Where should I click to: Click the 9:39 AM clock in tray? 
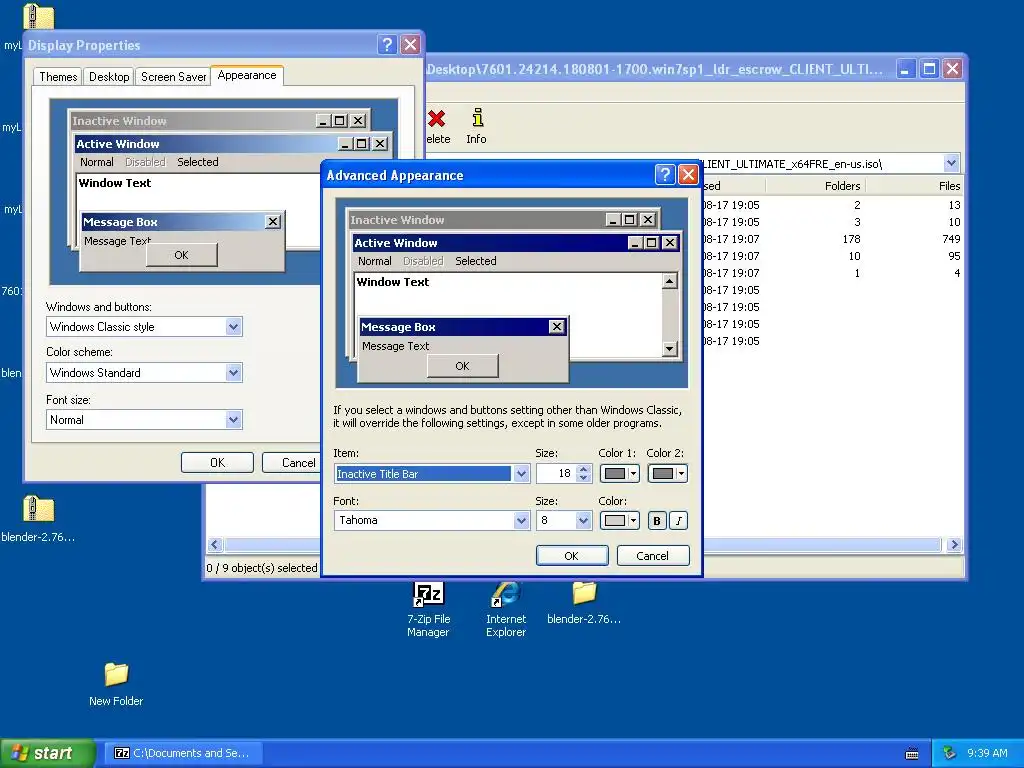pos(987,753)
